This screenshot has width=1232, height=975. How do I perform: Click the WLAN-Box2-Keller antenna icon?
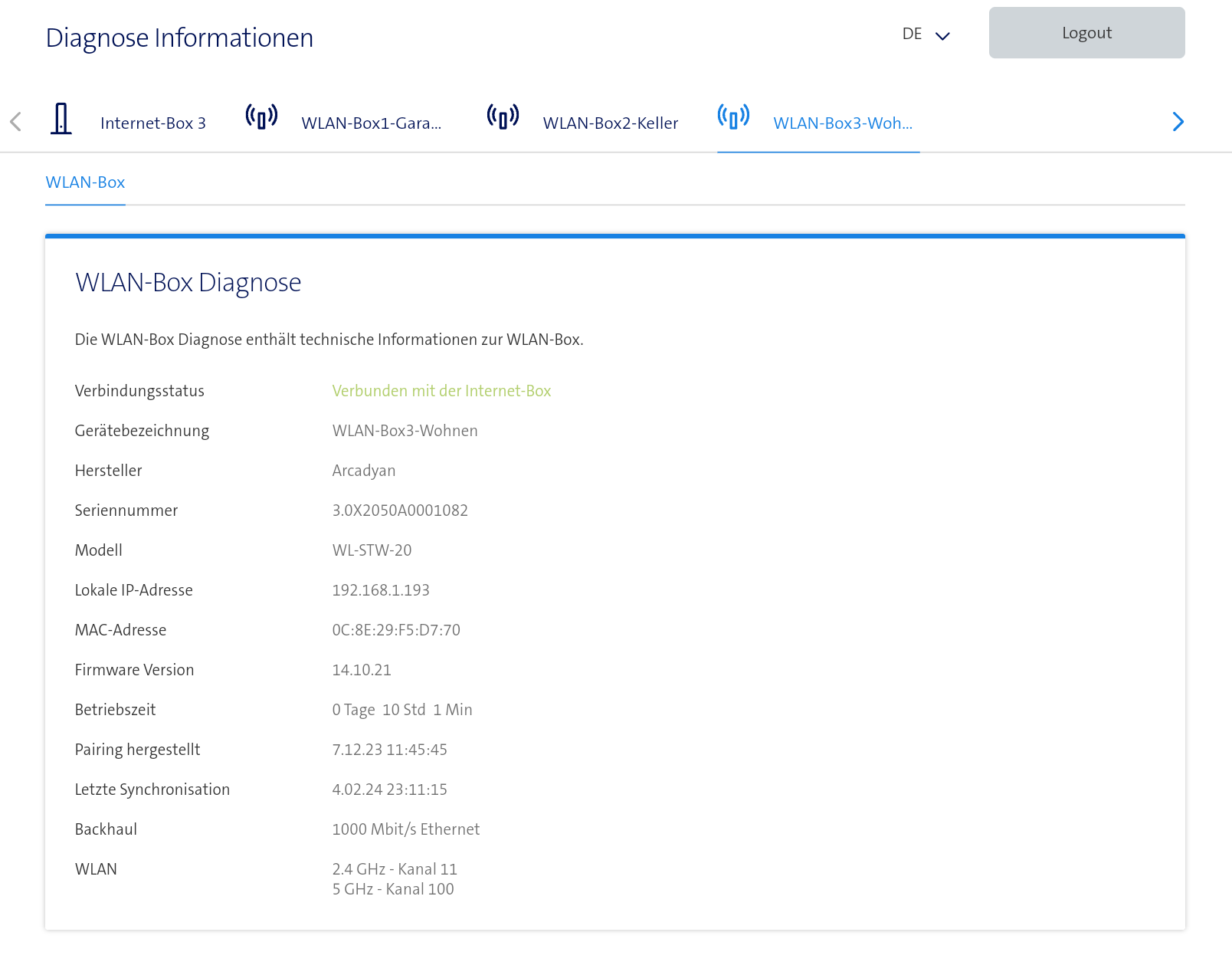[503, 117]
